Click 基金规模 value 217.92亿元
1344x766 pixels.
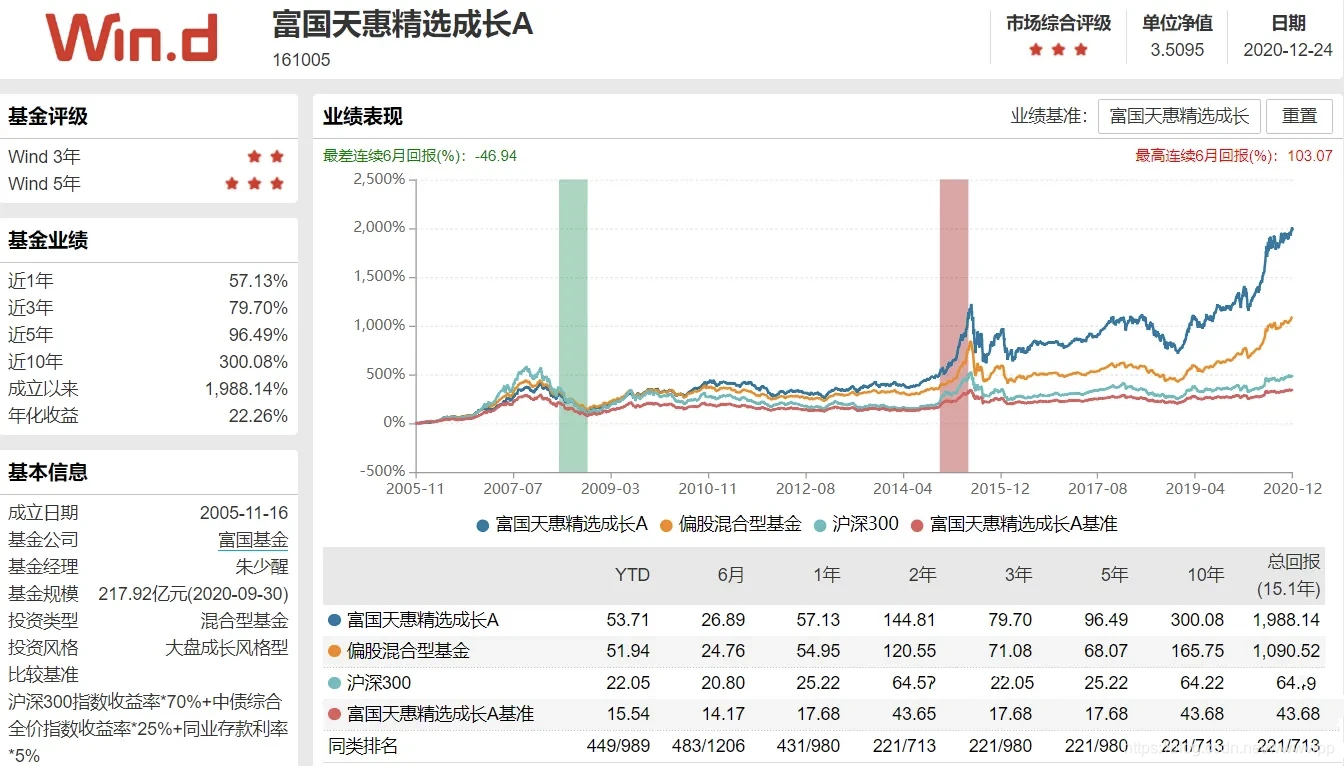click(x=193, y=594)
